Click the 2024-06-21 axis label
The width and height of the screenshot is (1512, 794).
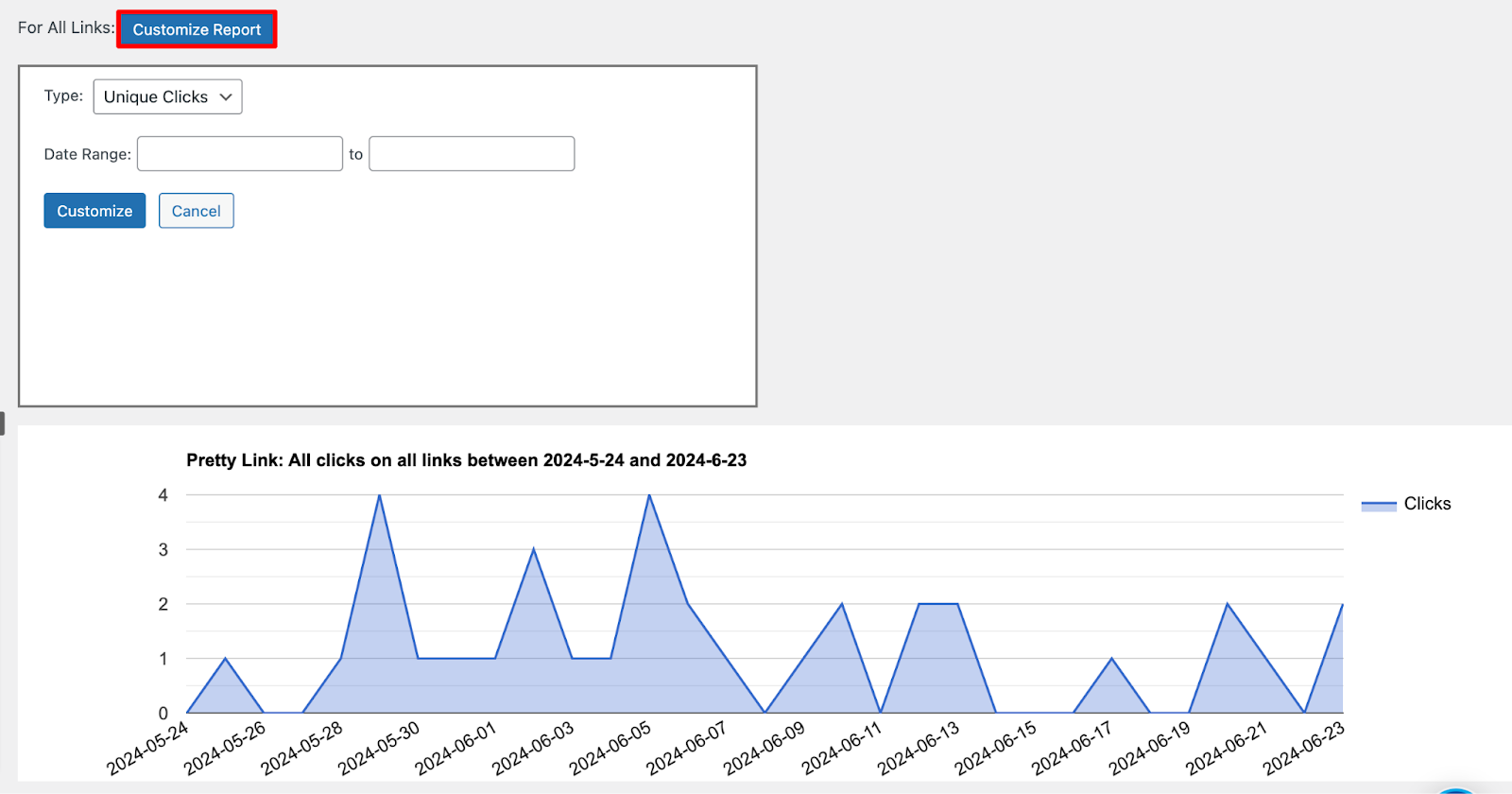coord(1227,749)
